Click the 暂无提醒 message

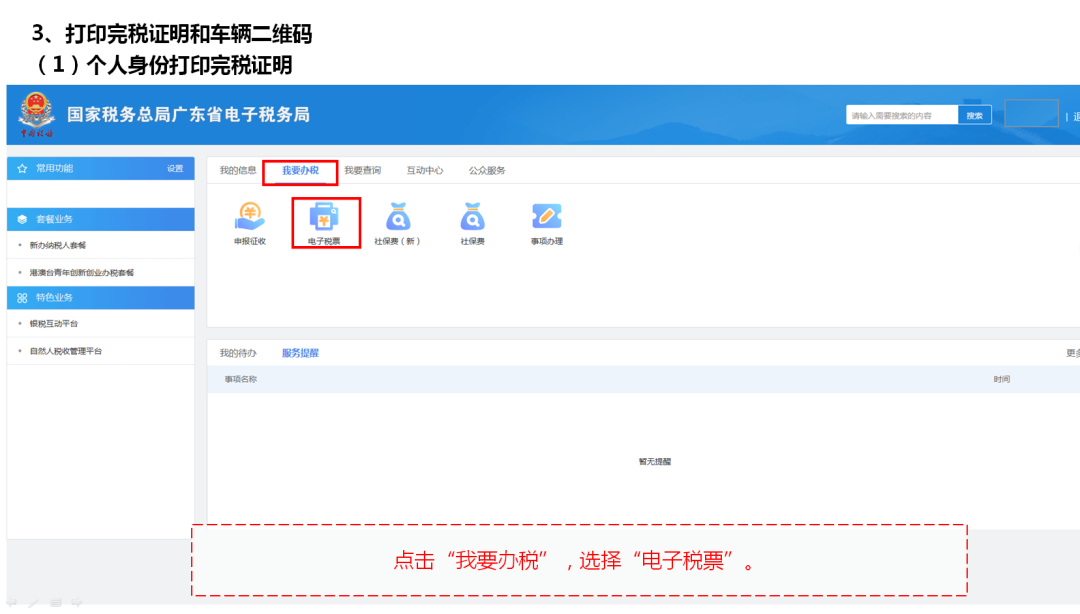pyautogui.click(x=654, y=462)
